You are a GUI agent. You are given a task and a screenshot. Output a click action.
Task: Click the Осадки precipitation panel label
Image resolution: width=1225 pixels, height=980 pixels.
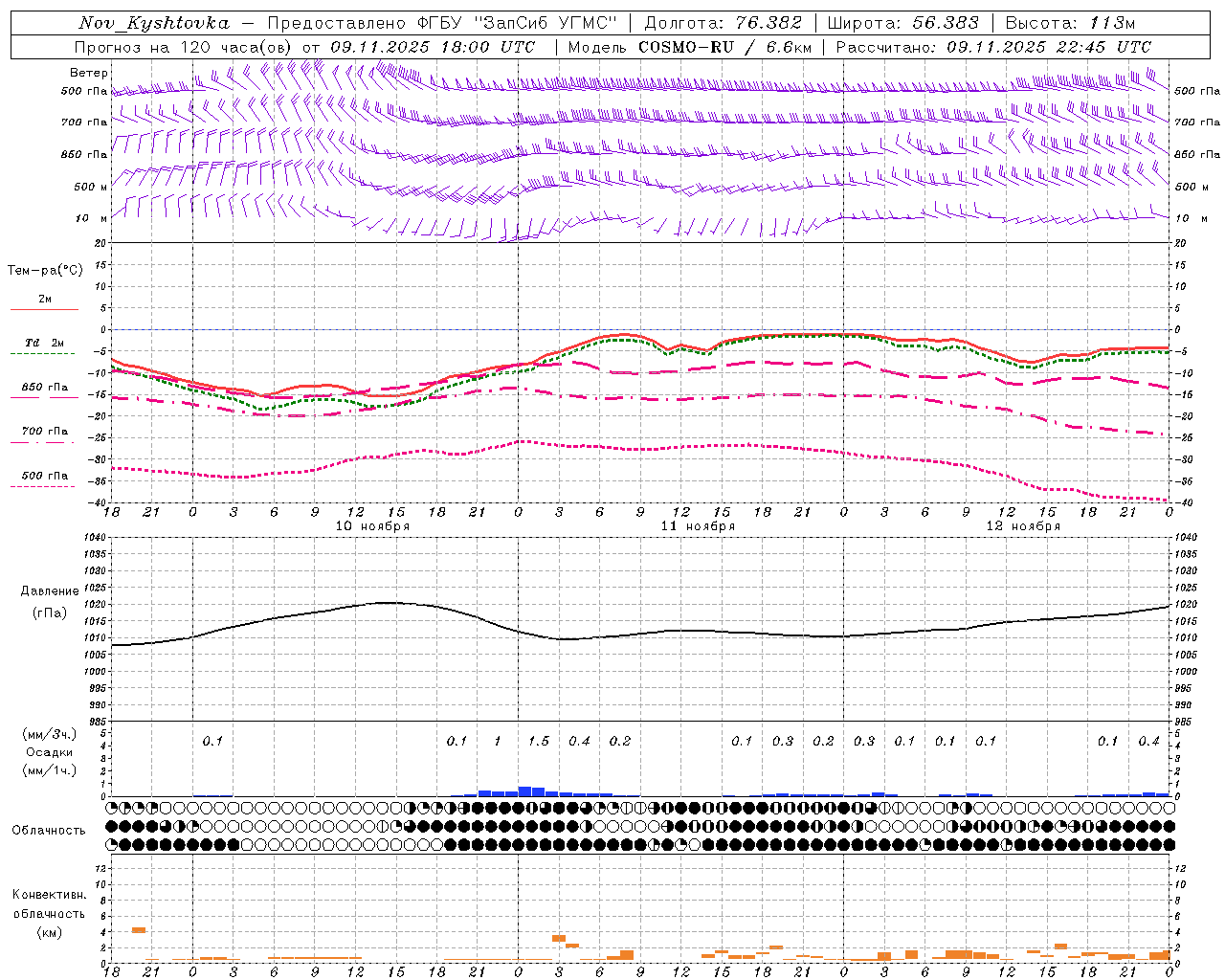tap(49, 752)
